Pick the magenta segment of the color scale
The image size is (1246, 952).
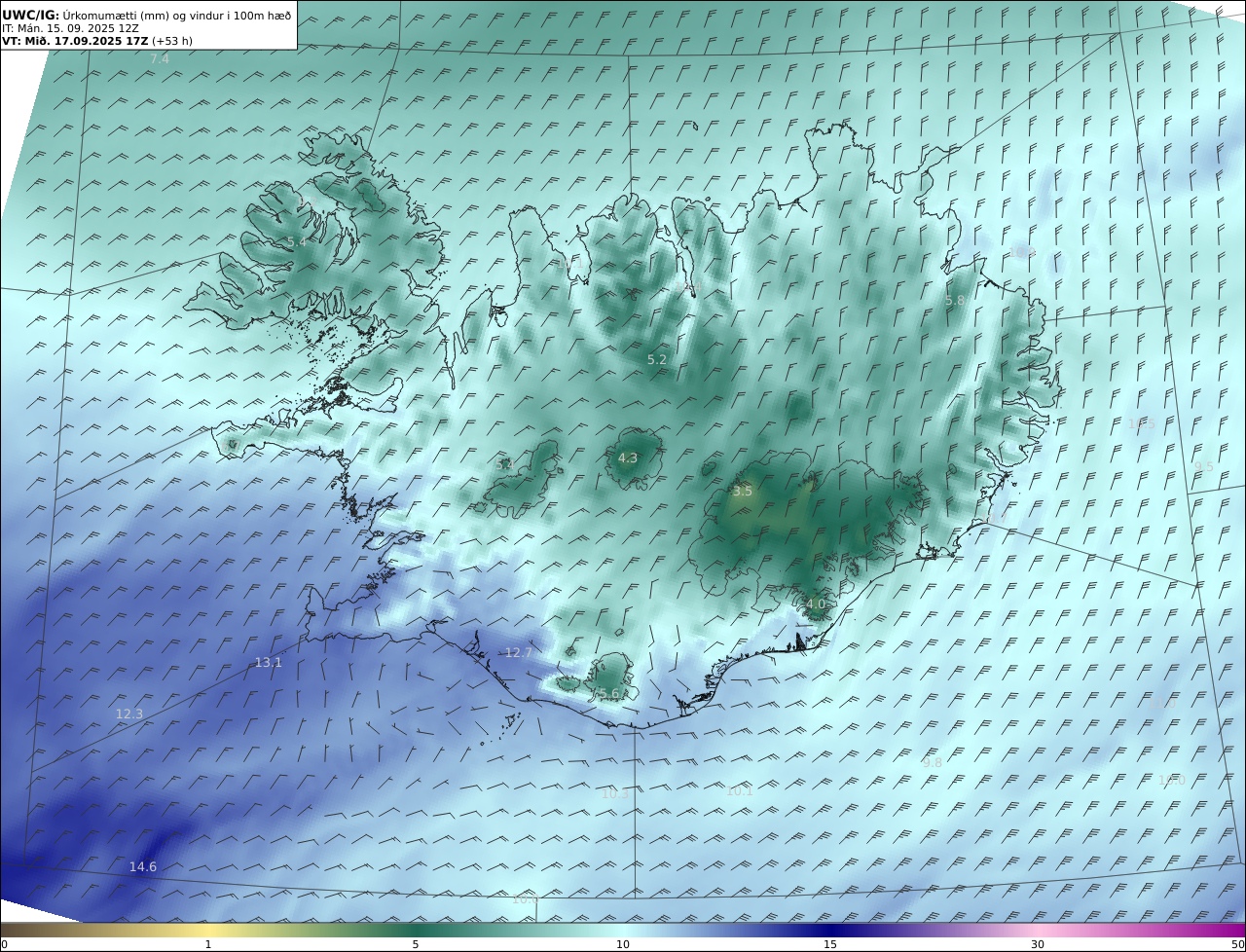pyautogui.click(x=1217, y=930)
